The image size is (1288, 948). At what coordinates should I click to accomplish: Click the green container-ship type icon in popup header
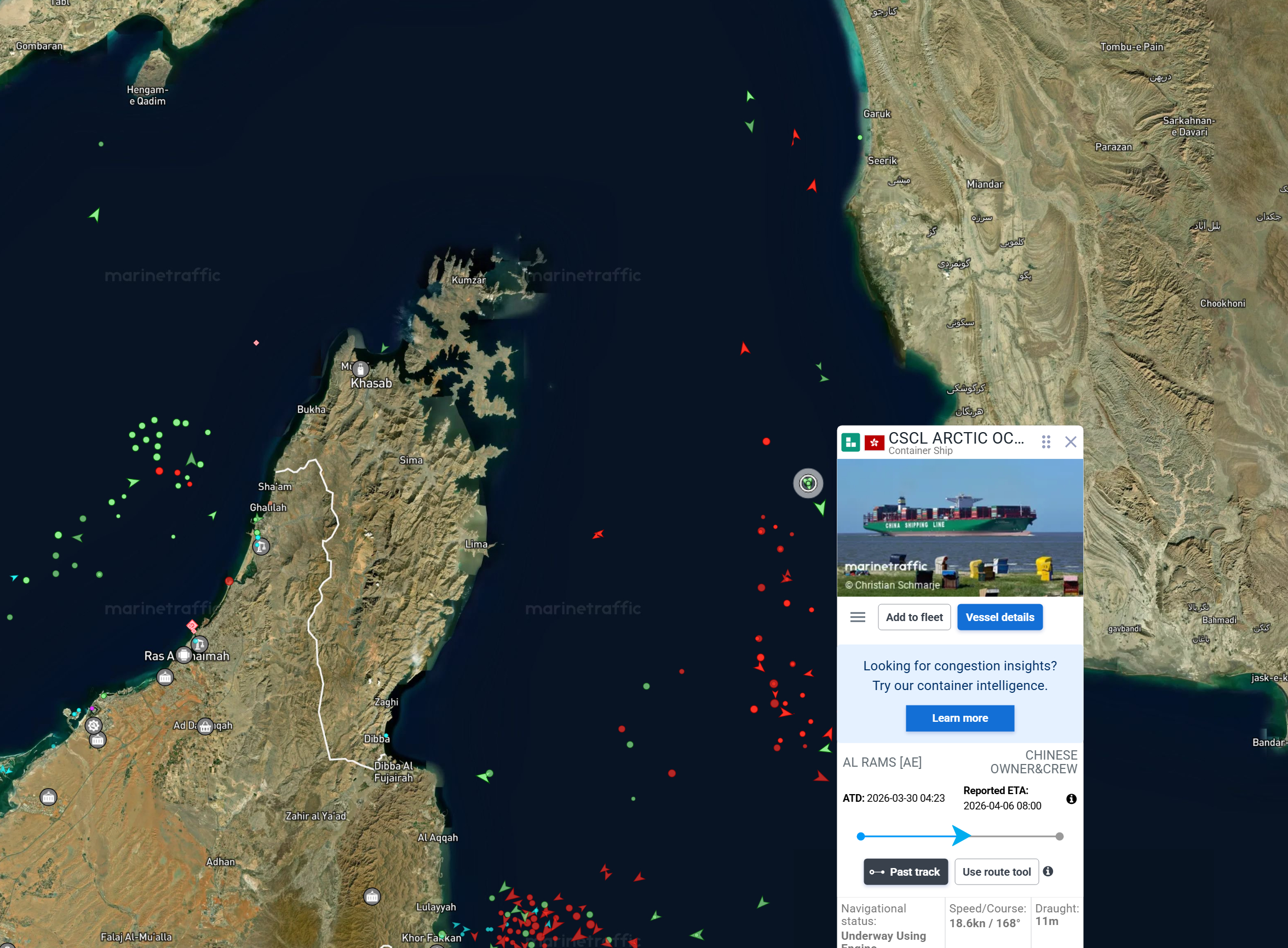[850, 443]
